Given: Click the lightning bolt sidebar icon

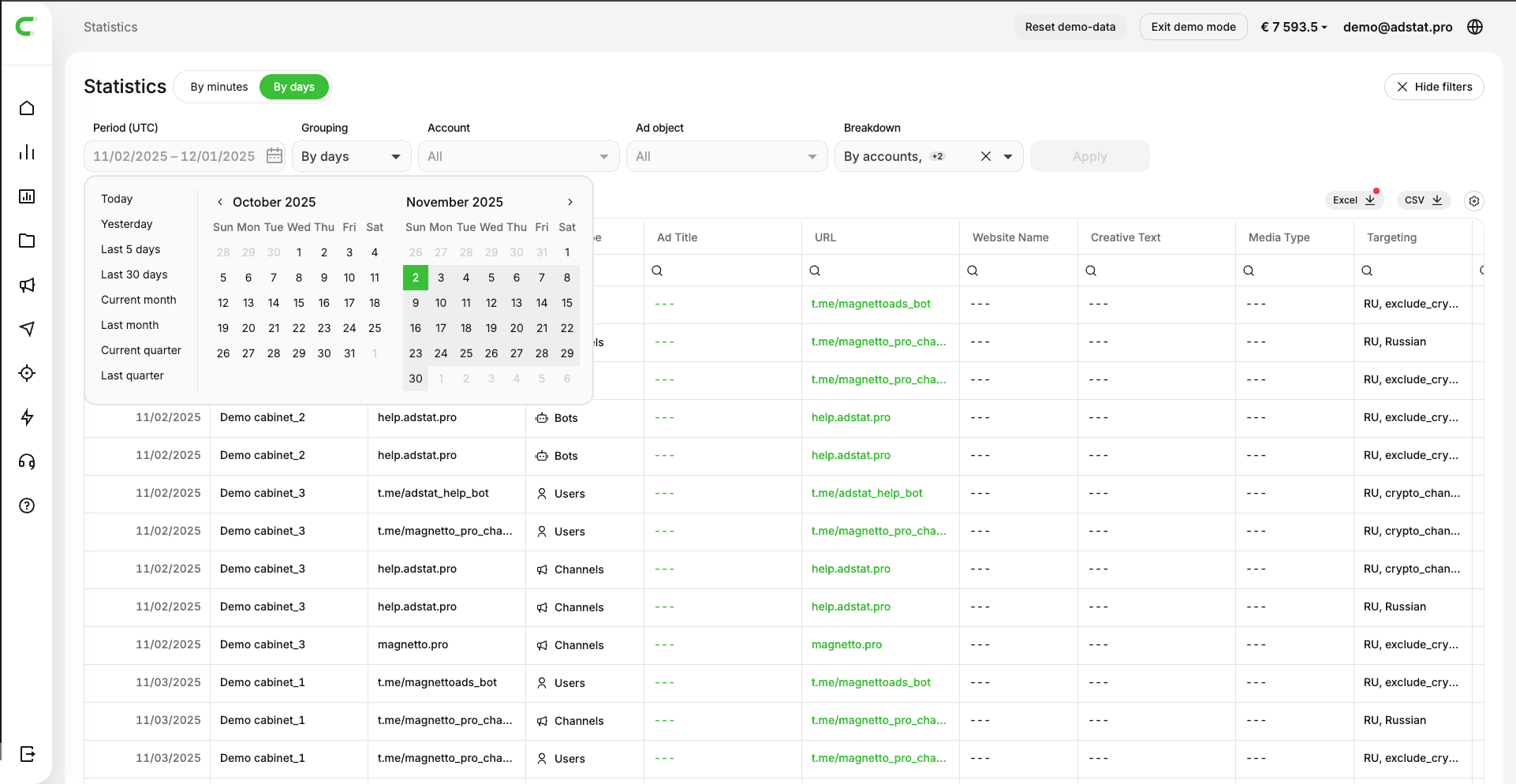Looking at the screenshot, I should coord(27,417).
